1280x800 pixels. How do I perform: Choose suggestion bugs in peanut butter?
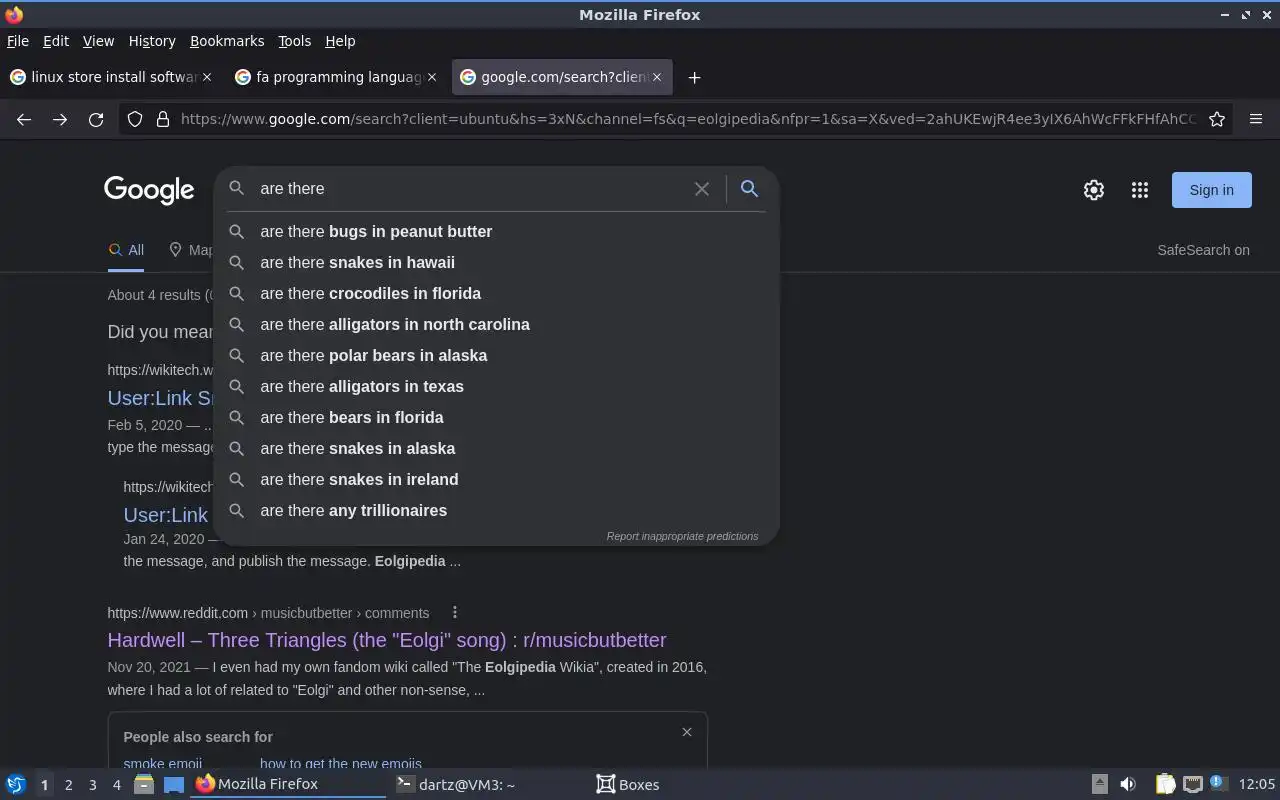coord(496,231)
